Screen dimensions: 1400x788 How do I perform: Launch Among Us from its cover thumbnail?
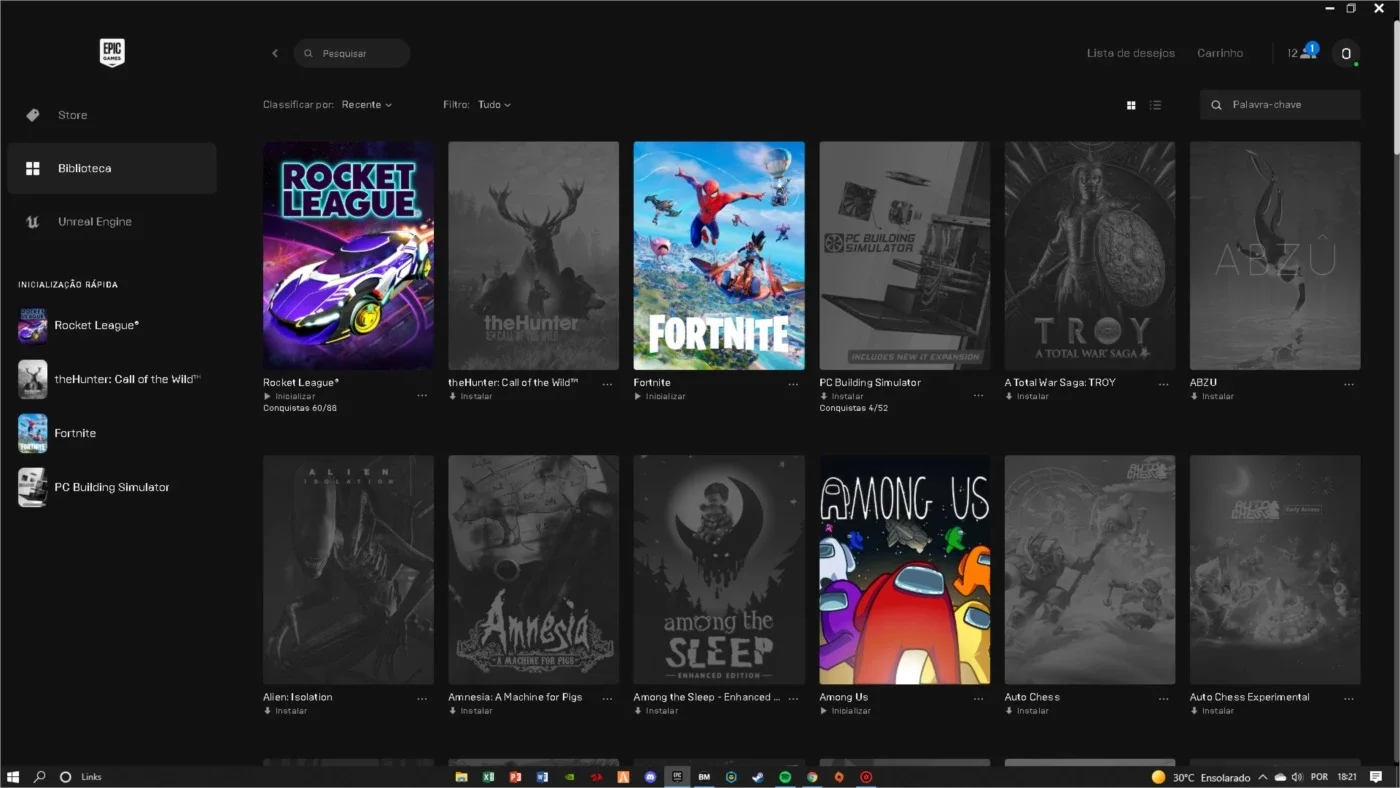(x=905, y=570)
